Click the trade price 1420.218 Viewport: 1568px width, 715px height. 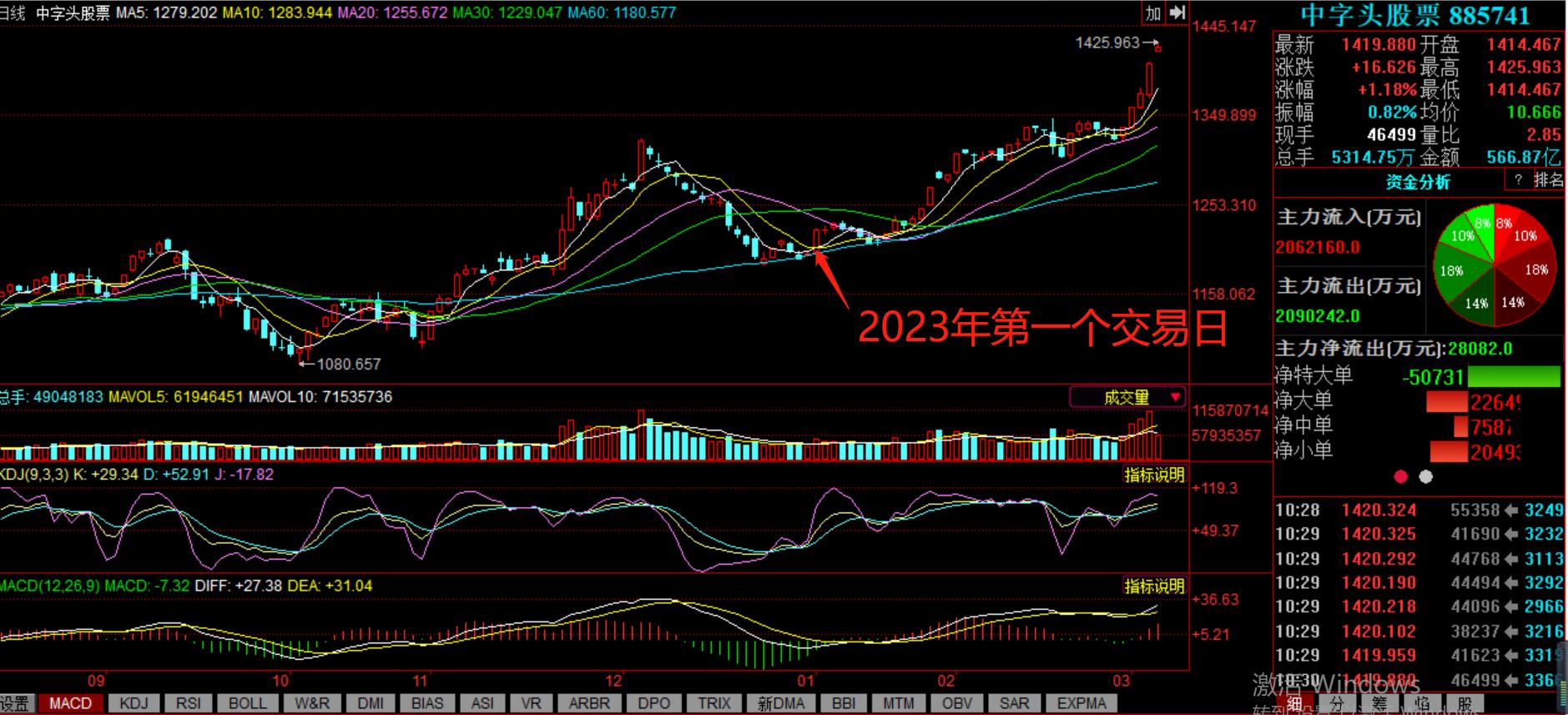point(1379,607)
